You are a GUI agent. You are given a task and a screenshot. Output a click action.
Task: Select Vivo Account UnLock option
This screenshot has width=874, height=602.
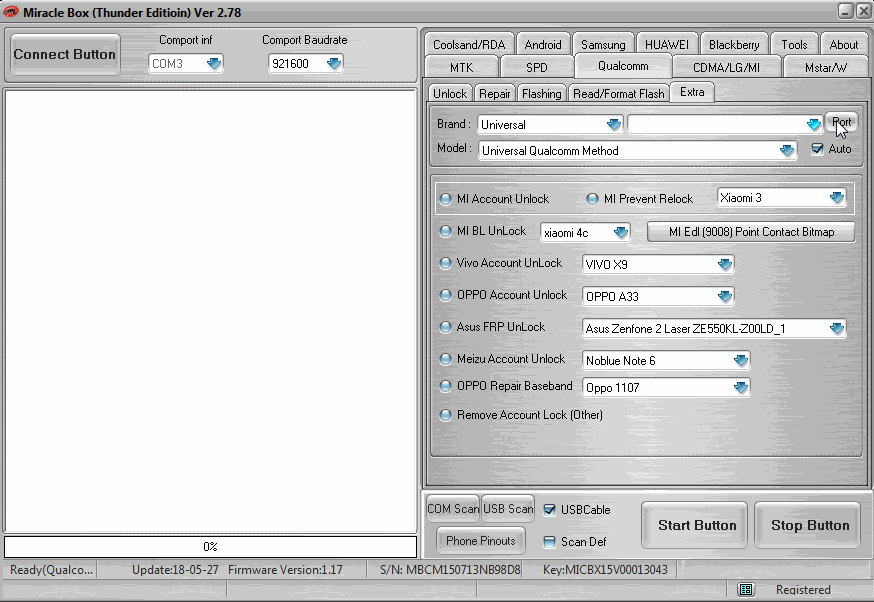[445, 263]
